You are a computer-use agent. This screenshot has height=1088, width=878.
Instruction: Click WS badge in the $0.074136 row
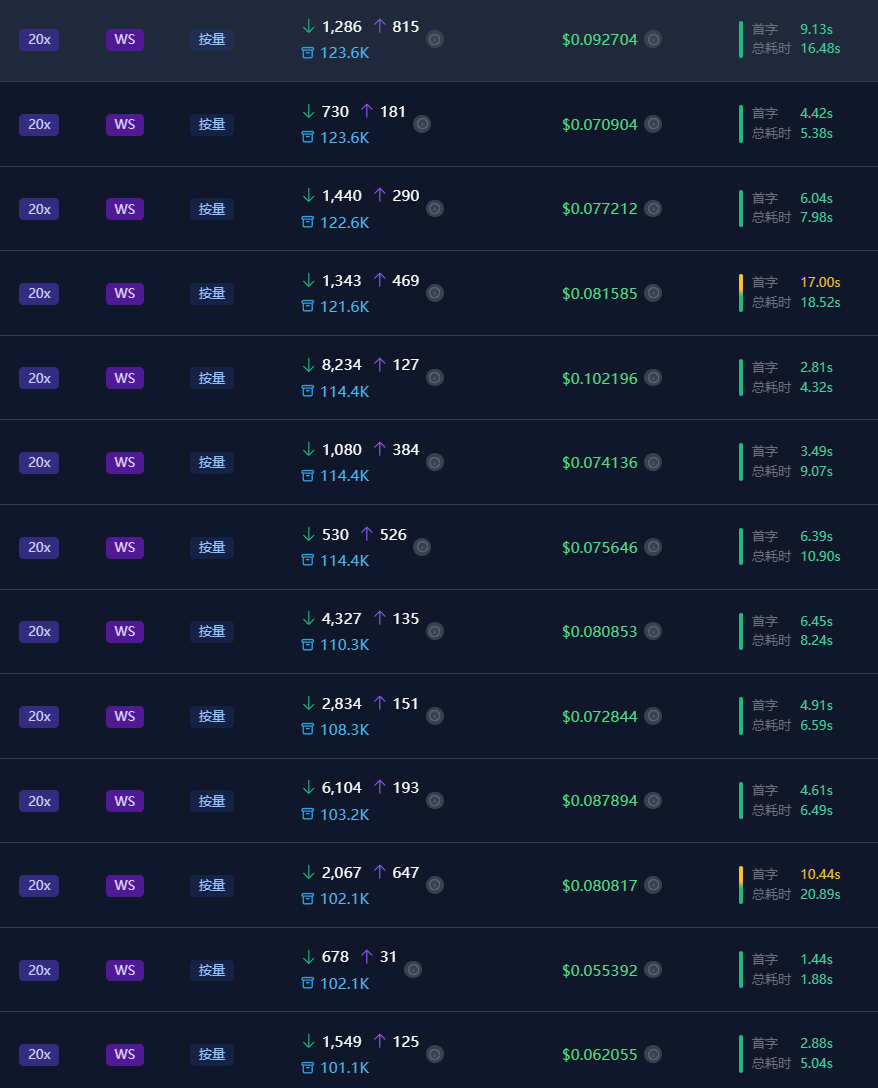point(125,463)
